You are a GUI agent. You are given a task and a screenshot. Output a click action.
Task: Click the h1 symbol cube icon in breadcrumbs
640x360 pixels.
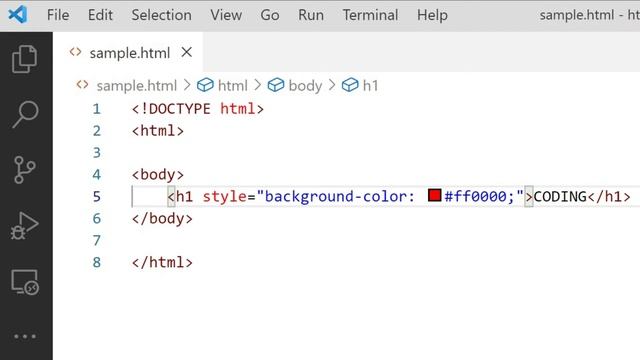(x=350, y=85)
